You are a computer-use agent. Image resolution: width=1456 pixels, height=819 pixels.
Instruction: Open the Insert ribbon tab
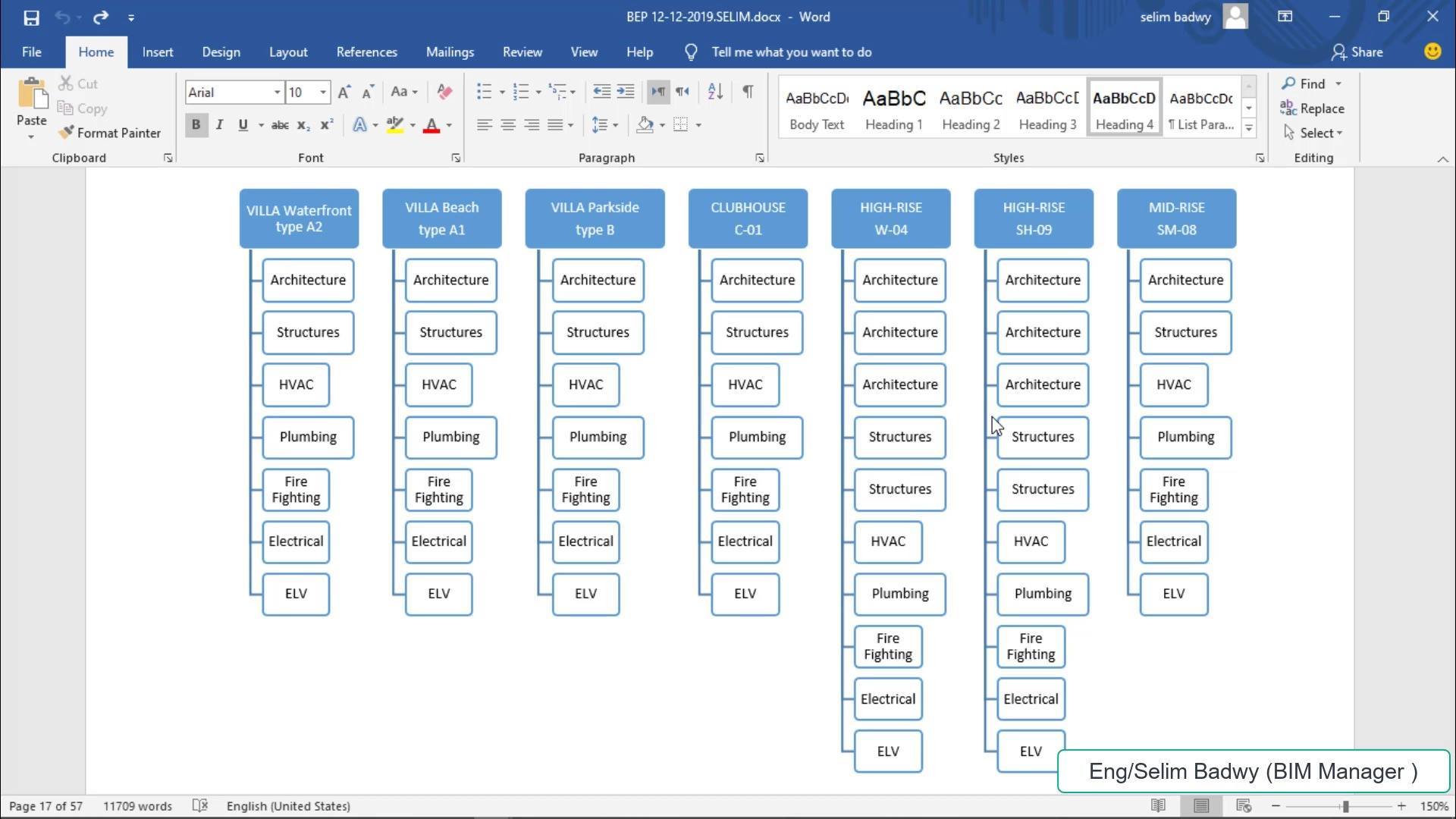point(158,52)
